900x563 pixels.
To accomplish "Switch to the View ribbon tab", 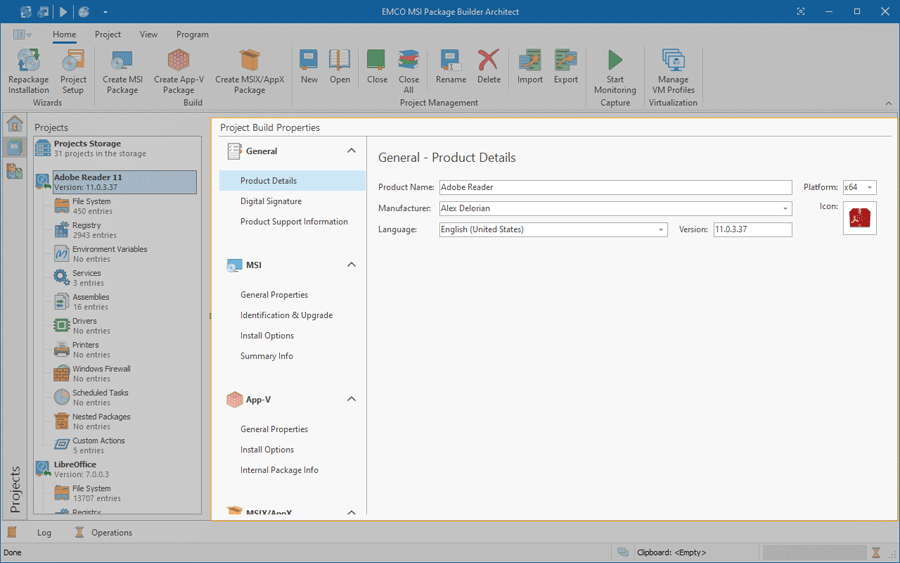I will pyautogui.click(x=148, y=34).
